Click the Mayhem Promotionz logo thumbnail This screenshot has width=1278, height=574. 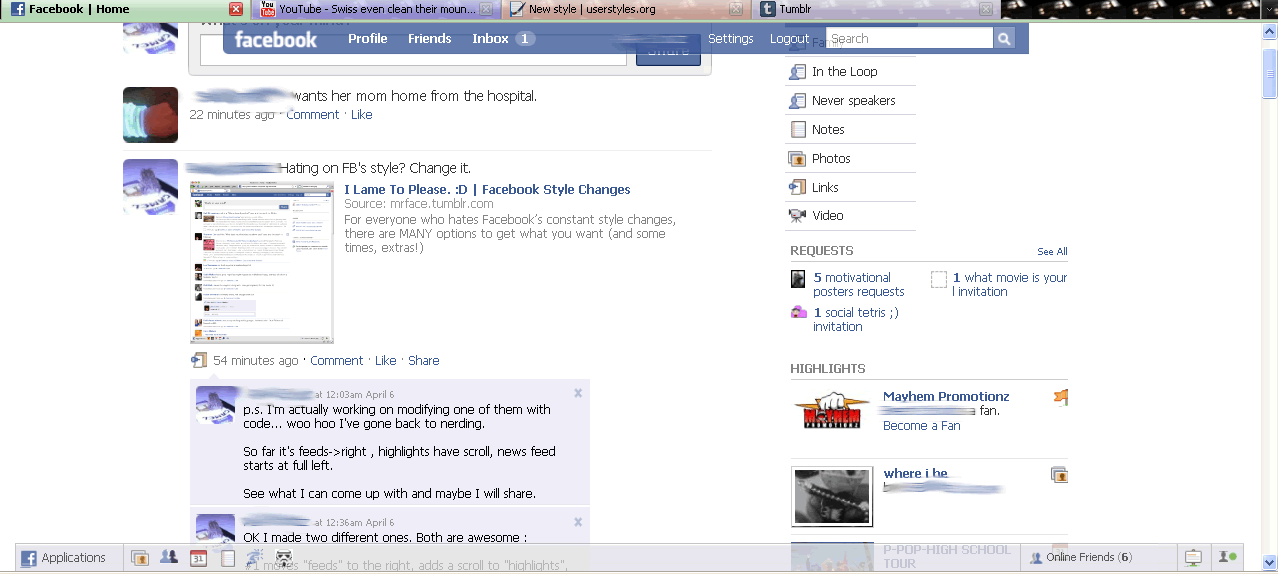[x=832, y=411]
